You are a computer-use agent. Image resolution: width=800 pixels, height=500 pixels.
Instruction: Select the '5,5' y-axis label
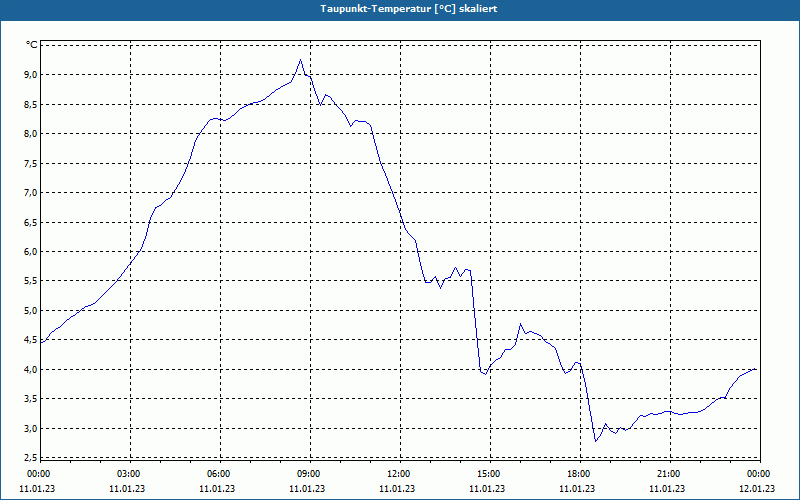(31, 281)
